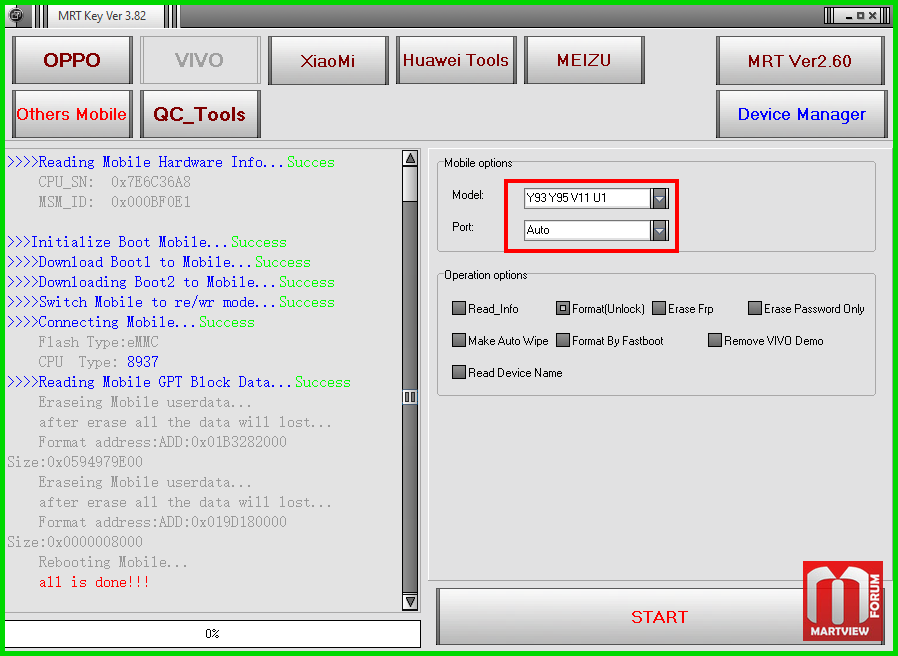Click 'Downloading Boot2 to Mobile' log line

(x=171, y=282)
